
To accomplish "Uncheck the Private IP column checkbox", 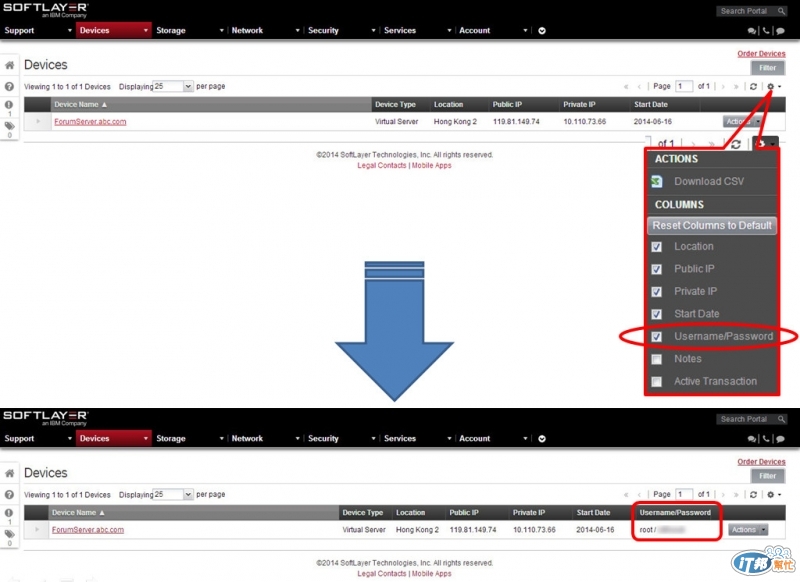I will 657,292.
